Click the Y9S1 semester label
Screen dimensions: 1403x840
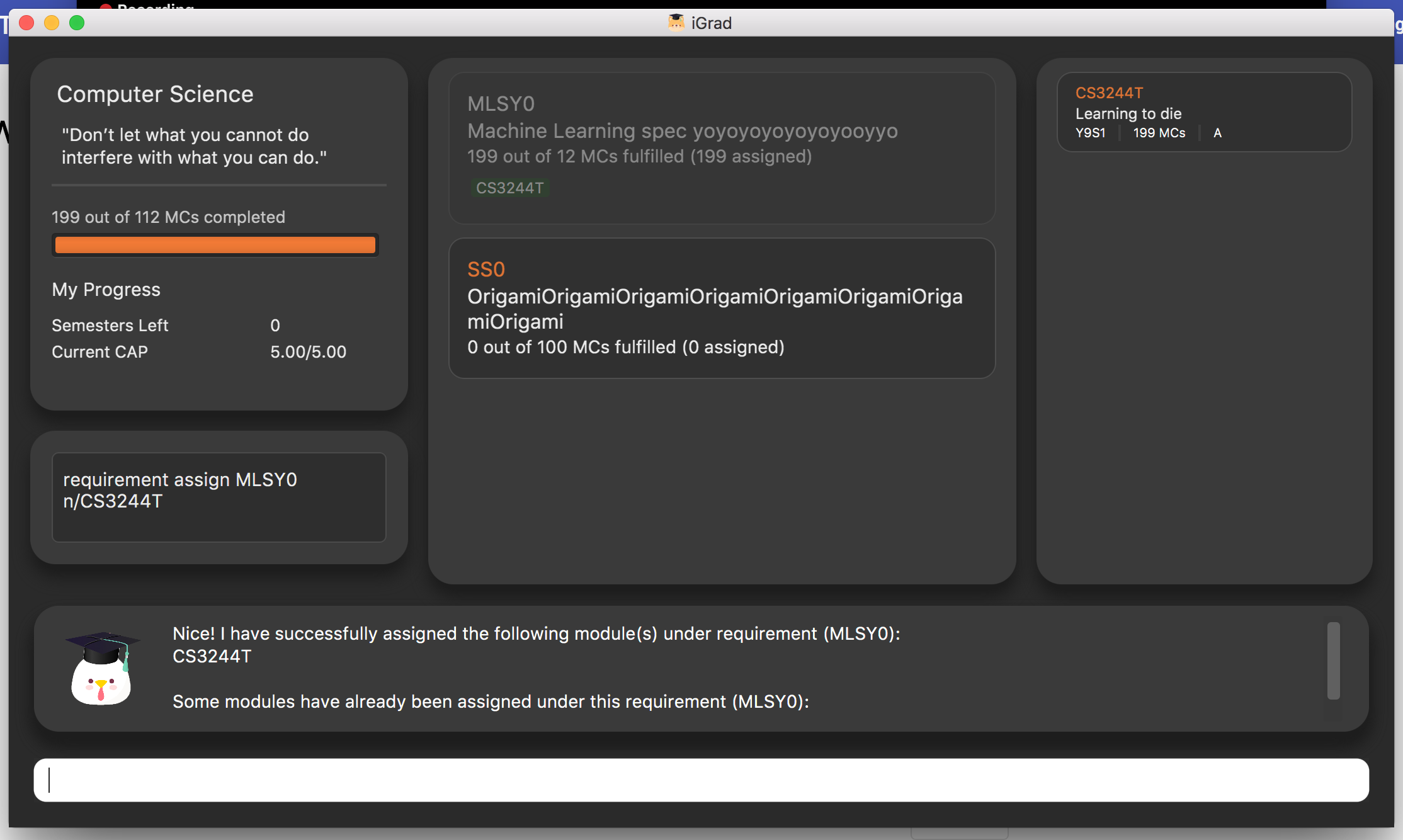click(x=1090, y=133)
